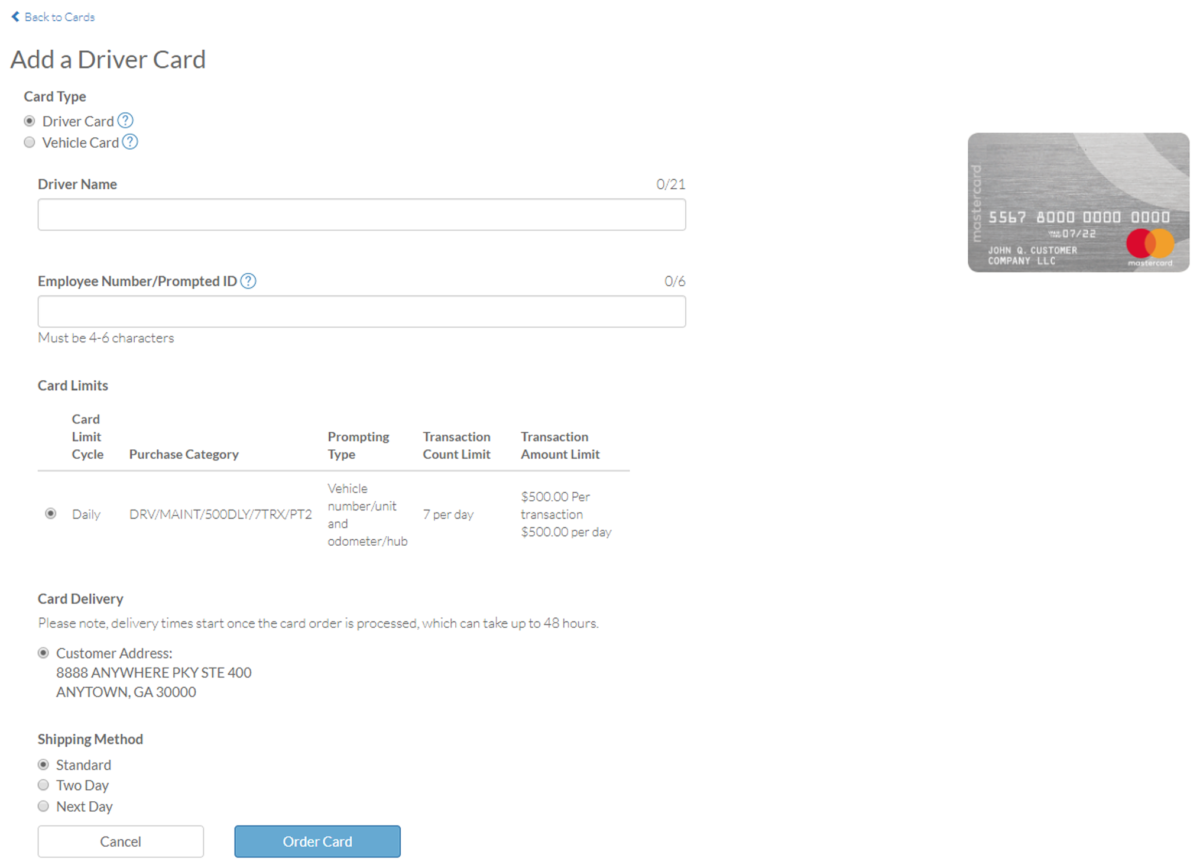Open the Back to Cards link
The width and height of the screenshot is (1200, 868).
click(58, 16)
